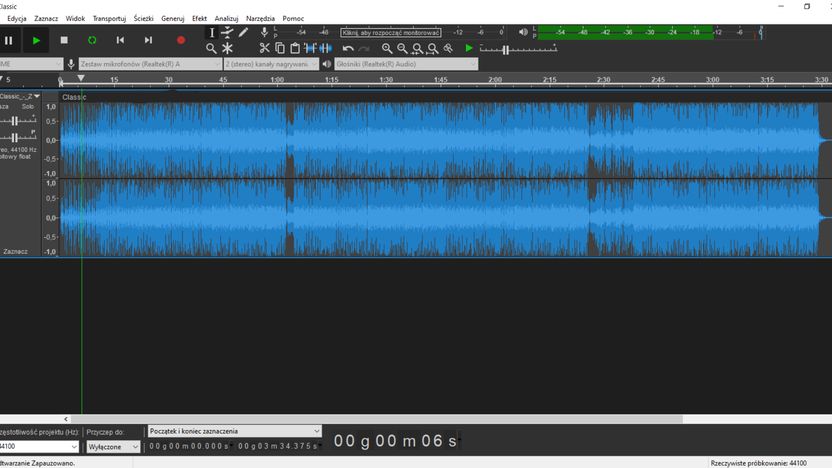
Task: Undo the last action
Action: [348, 49]
